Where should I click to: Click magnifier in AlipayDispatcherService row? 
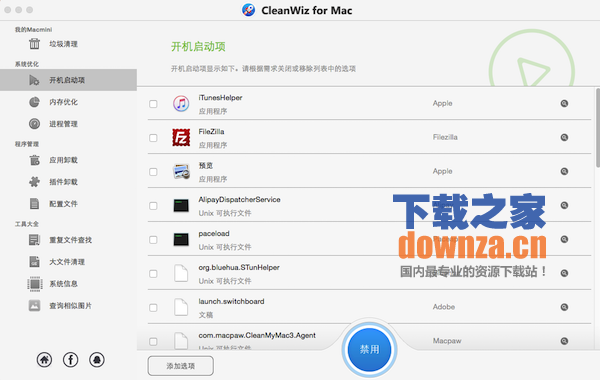click(x=564, y=205)
